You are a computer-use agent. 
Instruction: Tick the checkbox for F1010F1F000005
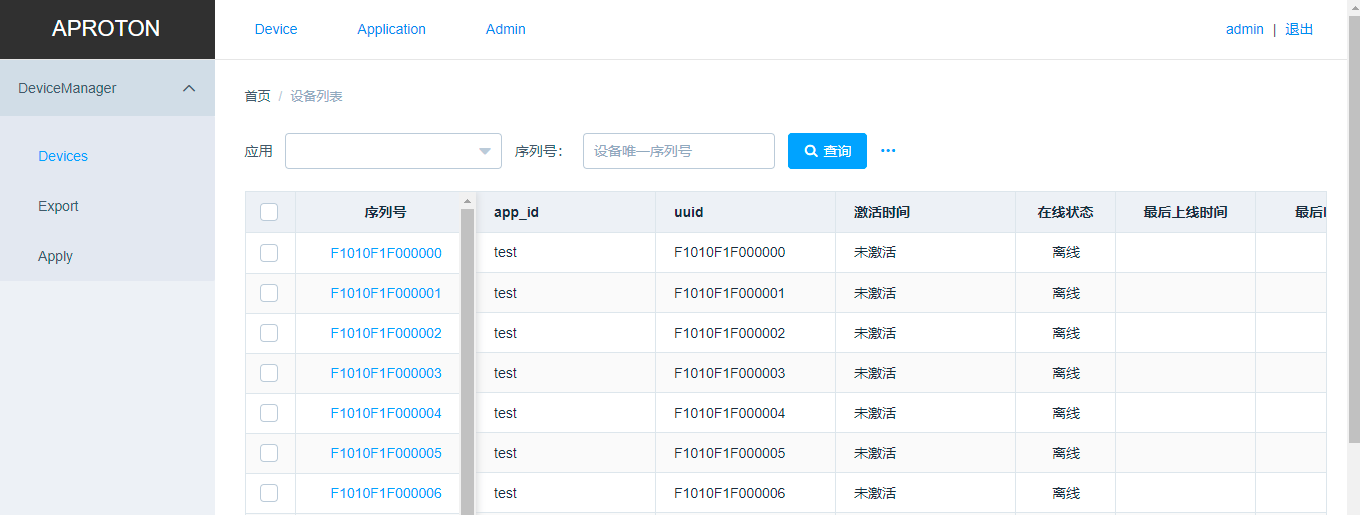pos(269,453)
